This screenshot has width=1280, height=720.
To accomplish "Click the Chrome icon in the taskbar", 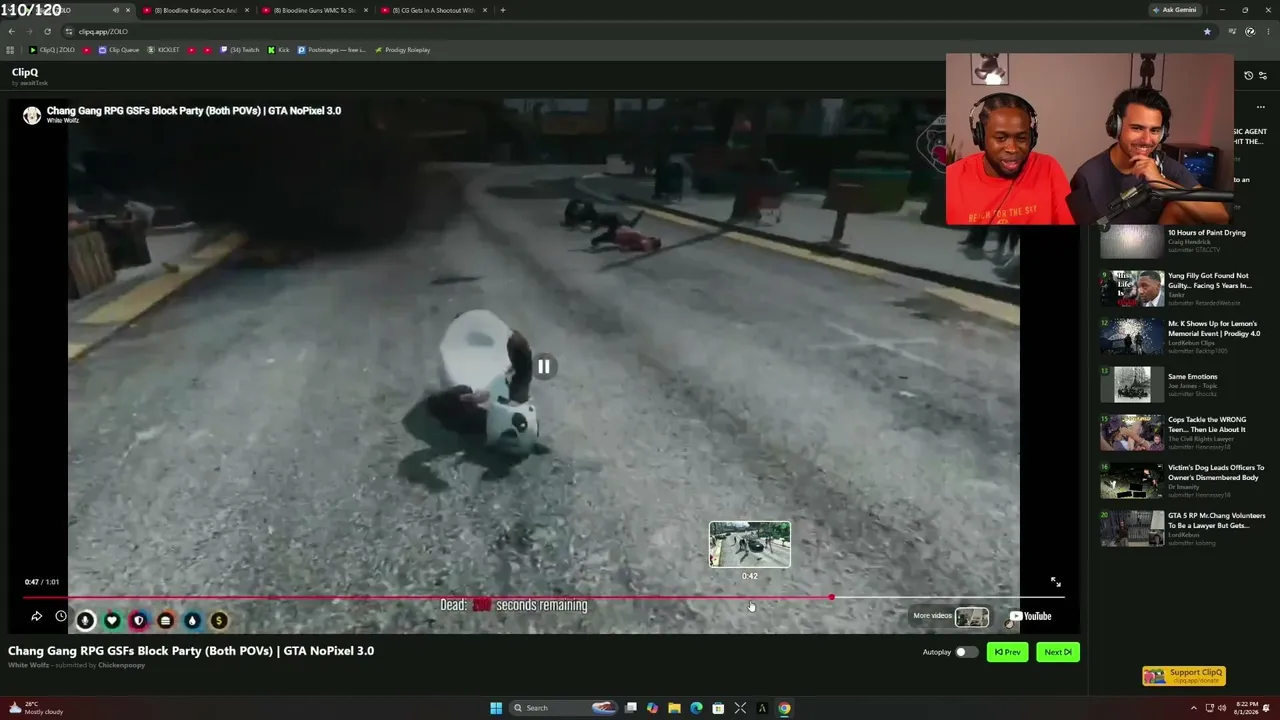I will tap(784, 708).
